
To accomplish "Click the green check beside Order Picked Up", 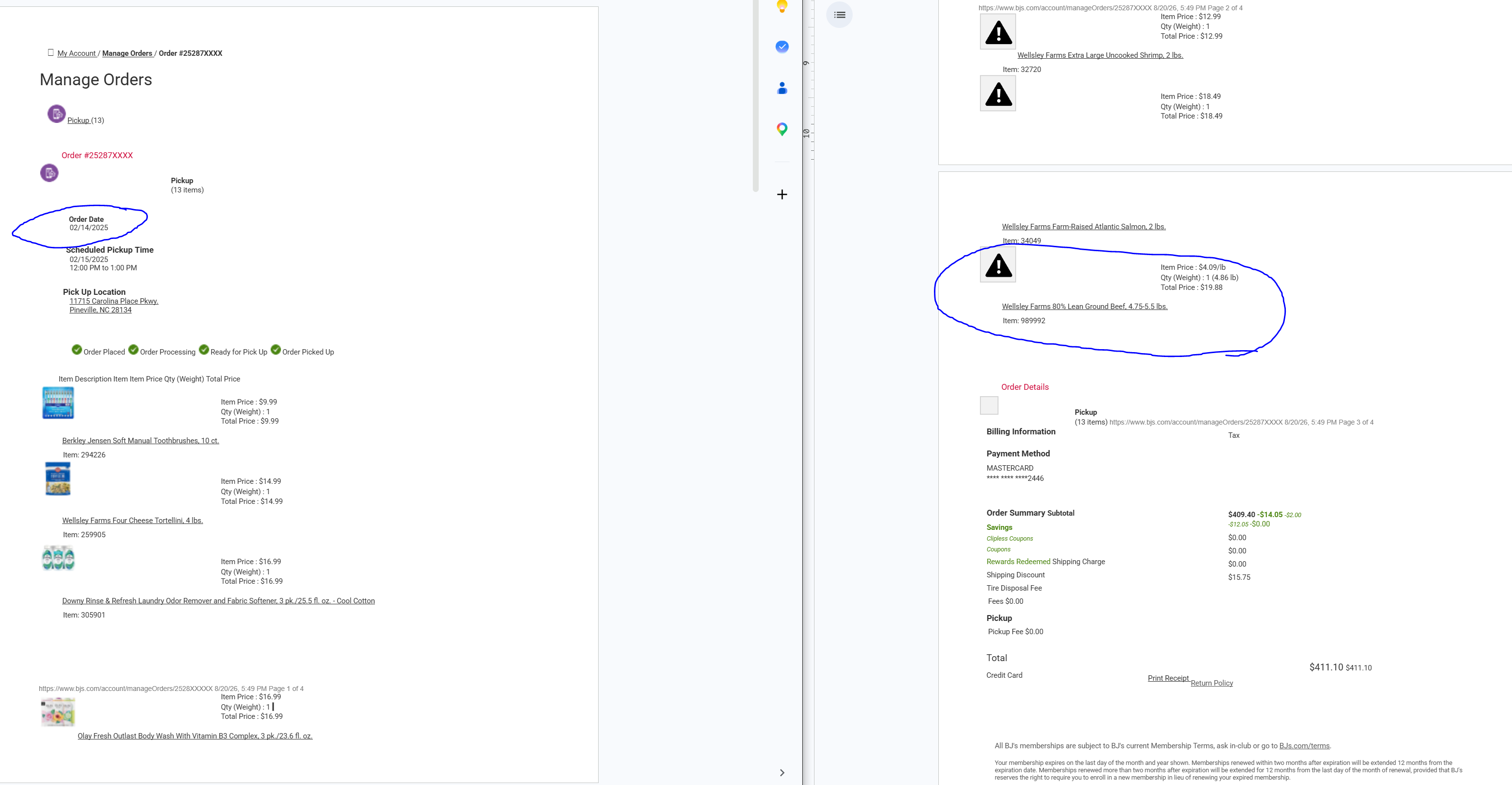I will click(276, 350).
